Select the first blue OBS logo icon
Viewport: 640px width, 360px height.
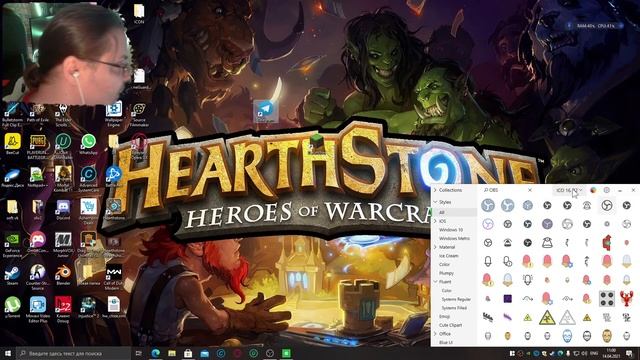(487, 205)
